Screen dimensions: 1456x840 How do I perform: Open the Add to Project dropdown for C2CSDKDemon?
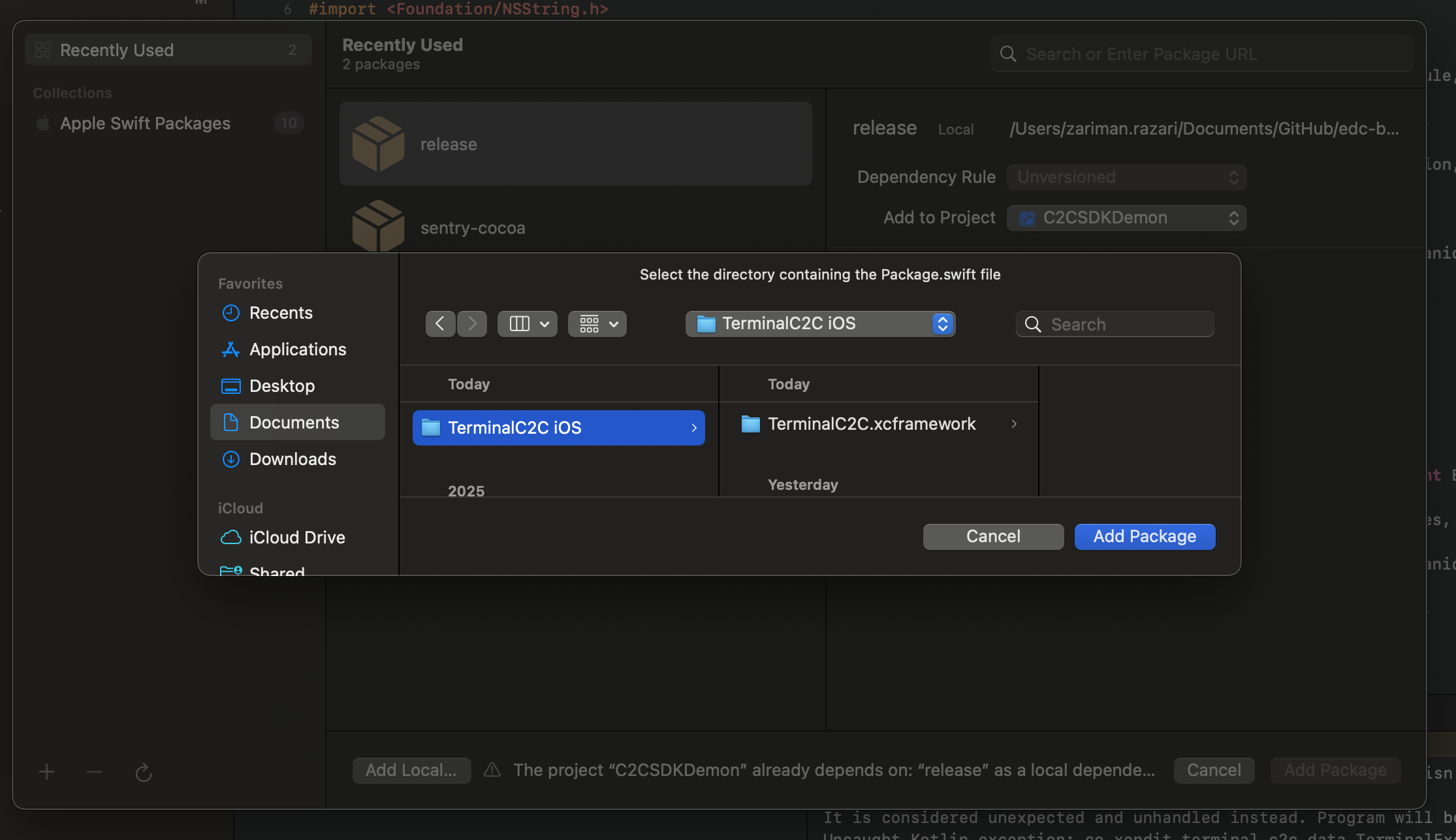click(x=1126, y=218)
